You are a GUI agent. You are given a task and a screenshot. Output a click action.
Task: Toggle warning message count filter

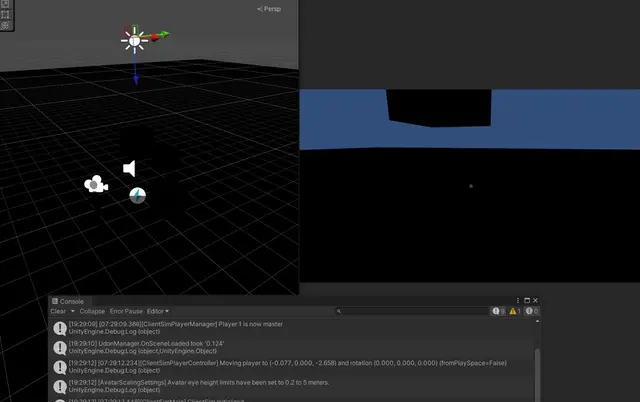(x=515, y=312)
